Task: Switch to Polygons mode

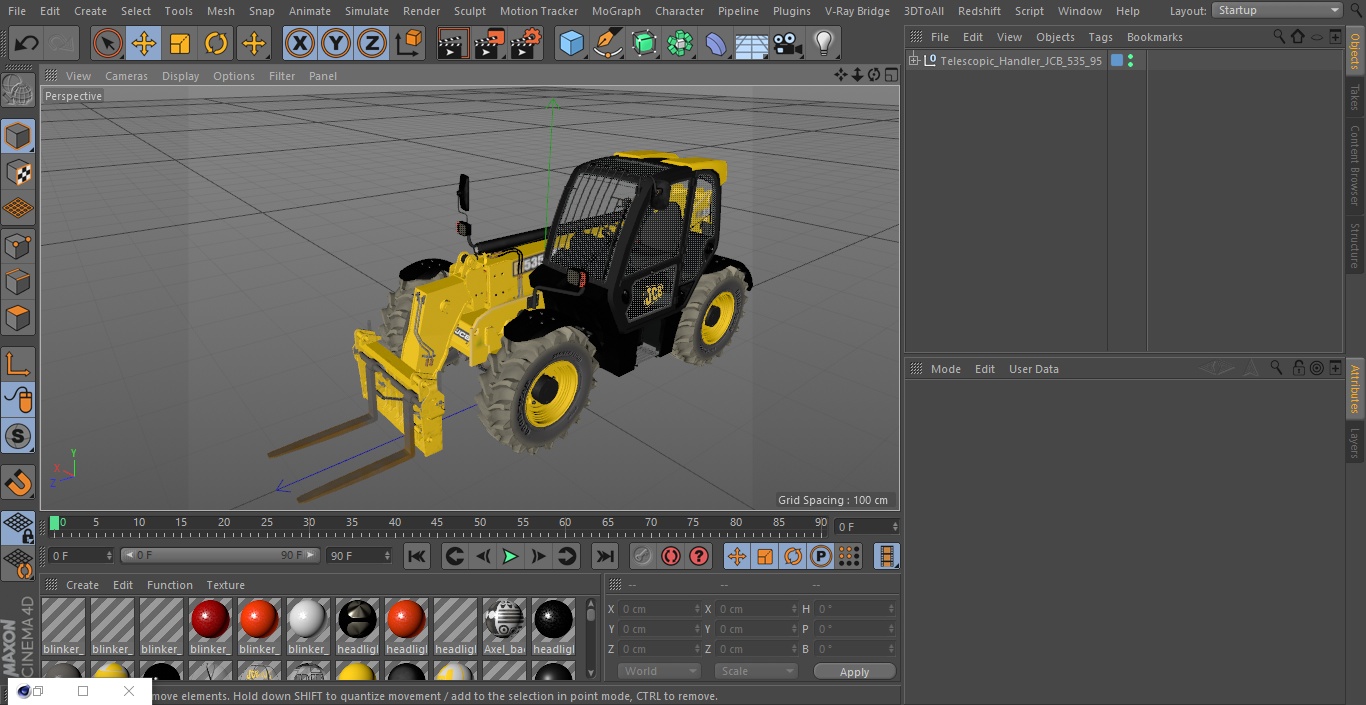Action: tap(18, 318)
